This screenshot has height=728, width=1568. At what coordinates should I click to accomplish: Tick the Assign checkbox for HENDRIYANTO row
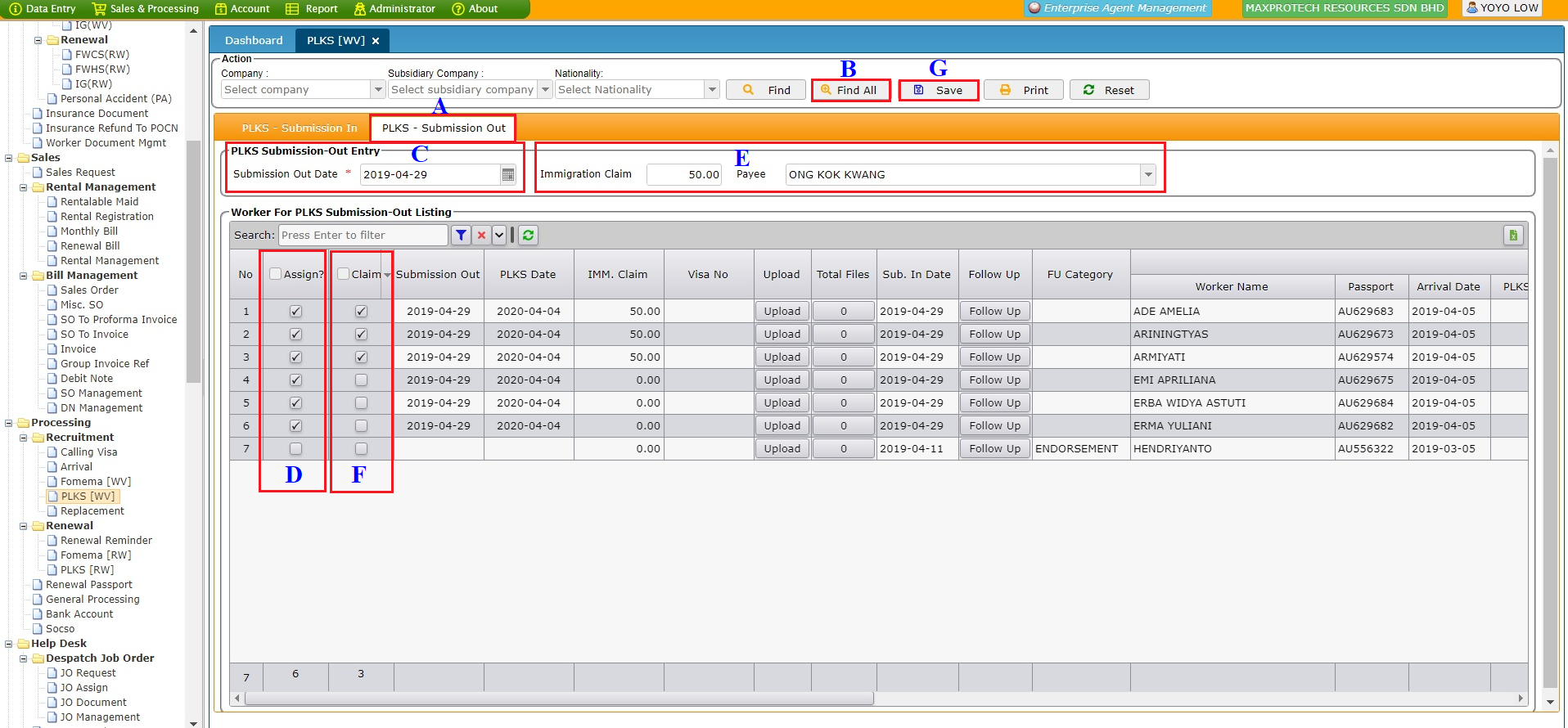coord(295,449)
